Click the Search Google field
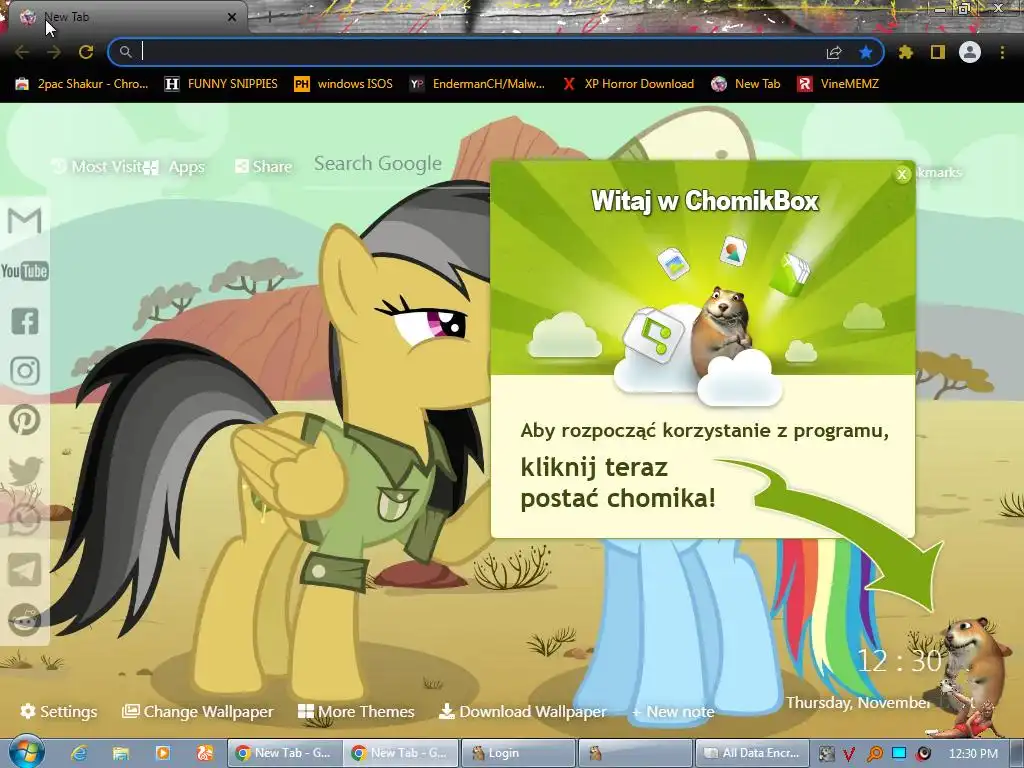 click(377, 163)
